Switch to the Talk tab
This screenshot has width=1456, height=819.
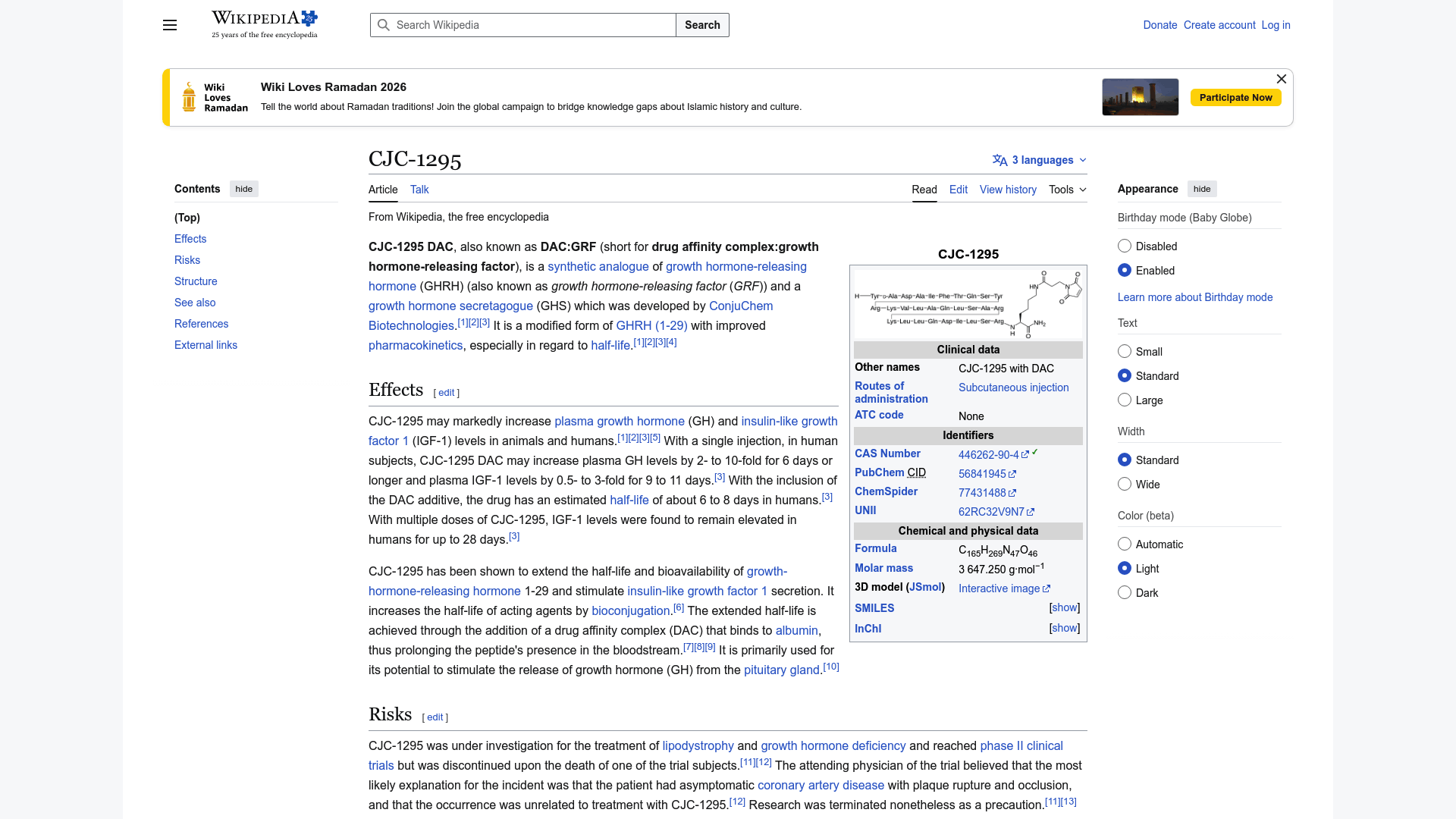coord(419,190)
